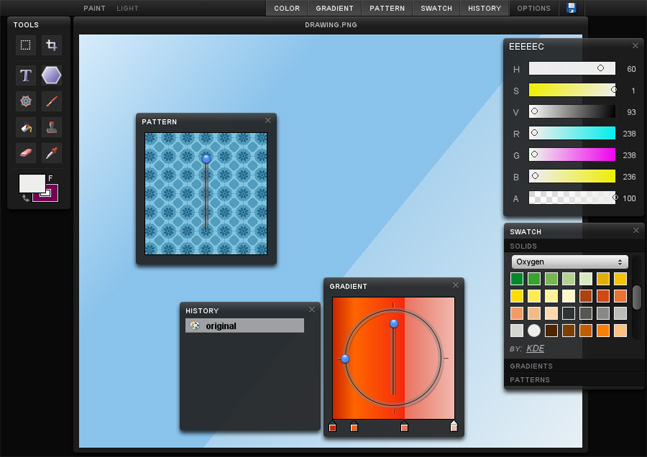The width and height of the screenshot is (647, 457).
Task: Toggle the Swatch panel tab
Action: (x=437, y=8)
